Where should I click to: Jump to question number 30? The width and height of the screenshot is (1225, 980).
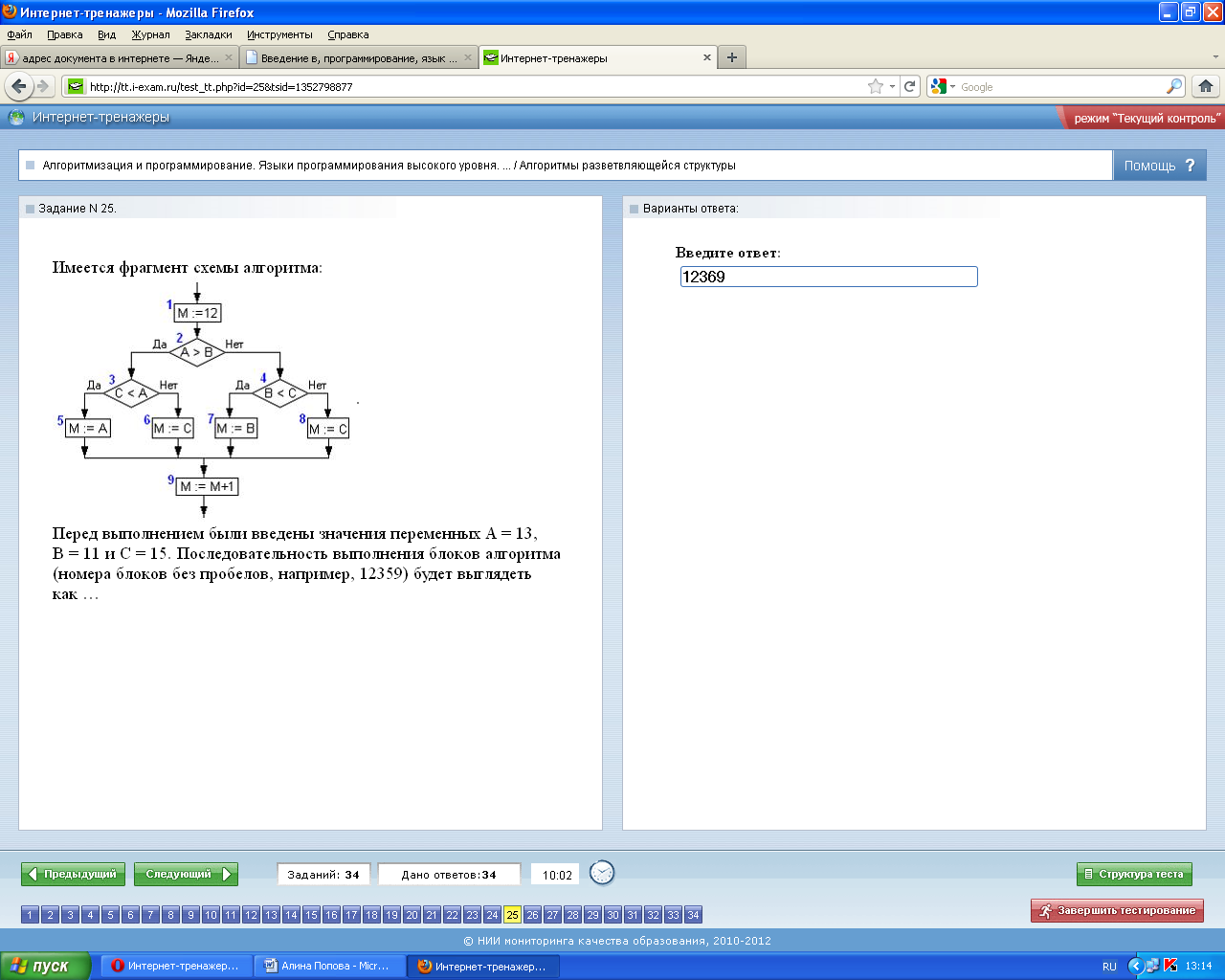tap(612, 915)
